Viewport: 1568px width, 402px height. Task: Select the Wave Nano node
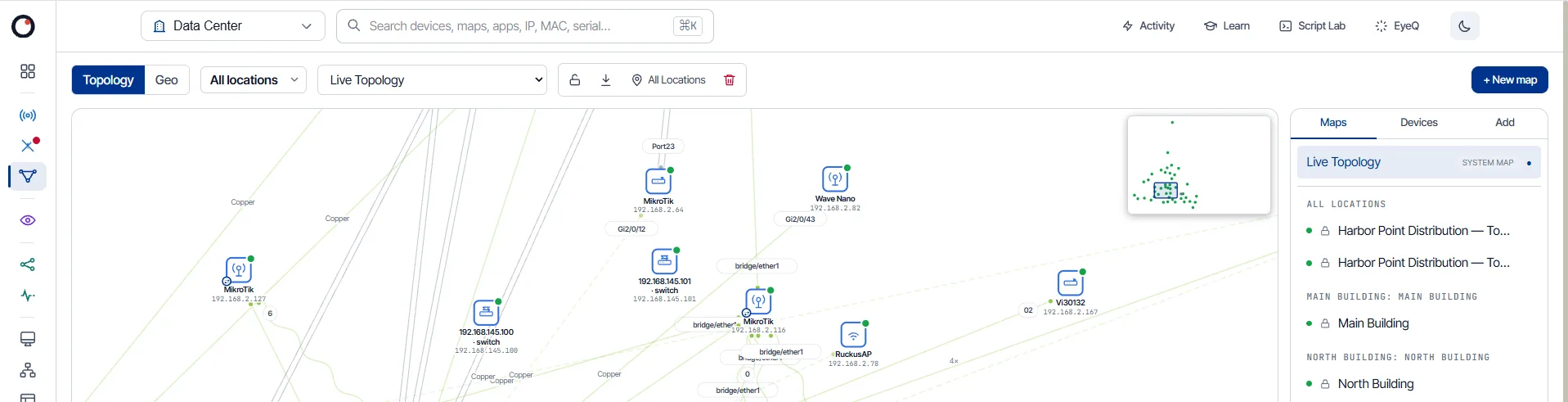835,179
